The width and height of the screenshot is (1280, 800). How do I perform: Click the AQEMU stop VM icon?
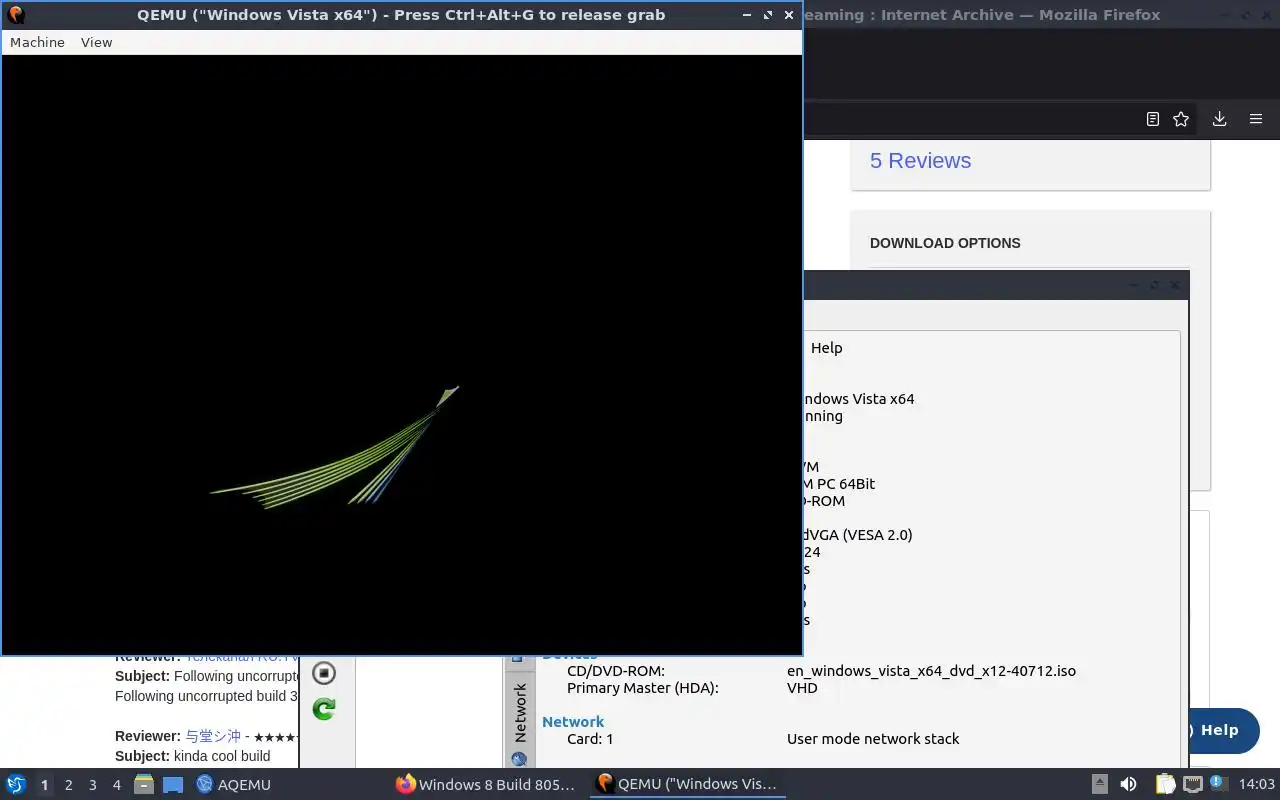(x=324, y=673)
